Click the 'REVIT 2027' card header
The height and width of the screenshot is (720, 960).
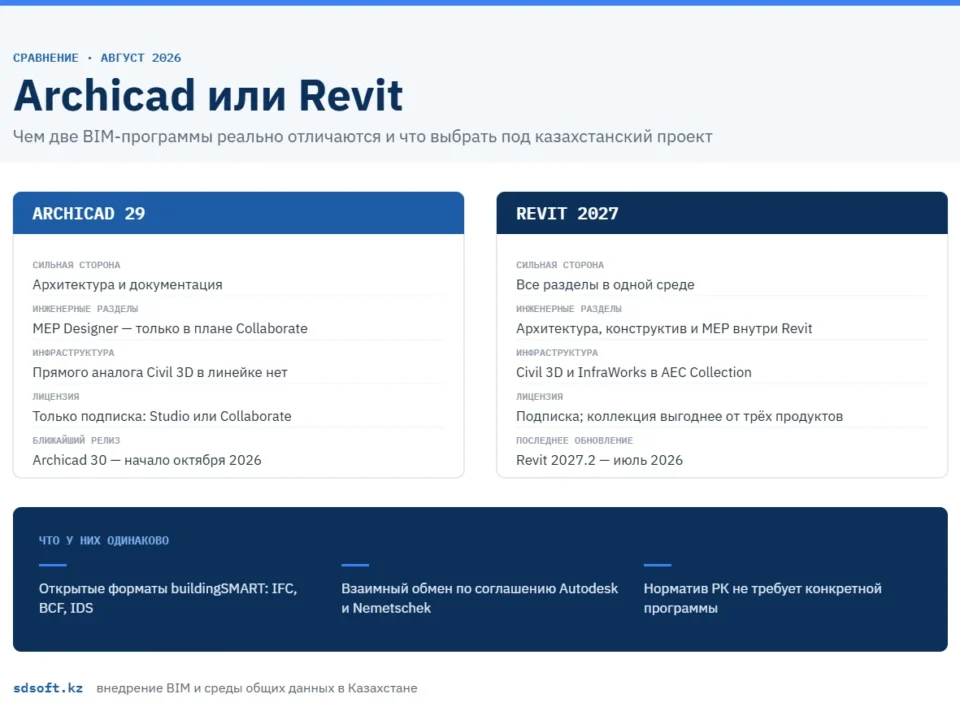pos(722,213)
